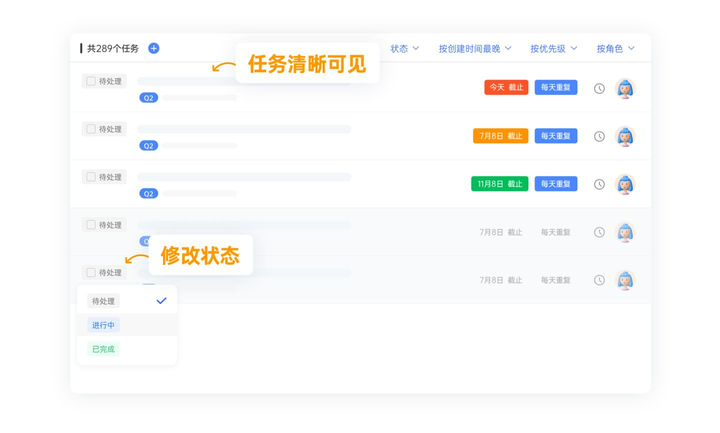
Task: Click clock icon in the 今天 截止 row
Action: click(599, 88)
